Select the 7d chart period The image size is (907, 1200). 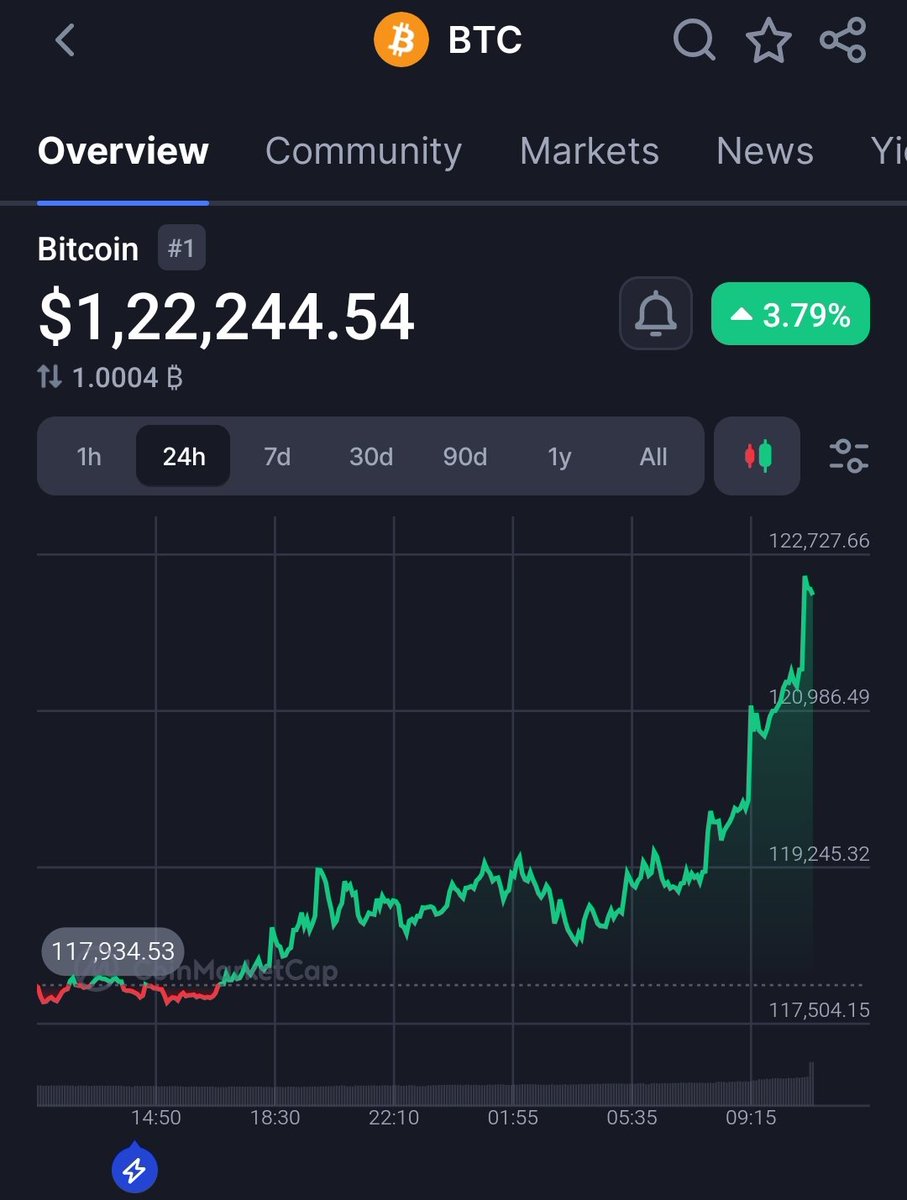click(x=277, y=456)
